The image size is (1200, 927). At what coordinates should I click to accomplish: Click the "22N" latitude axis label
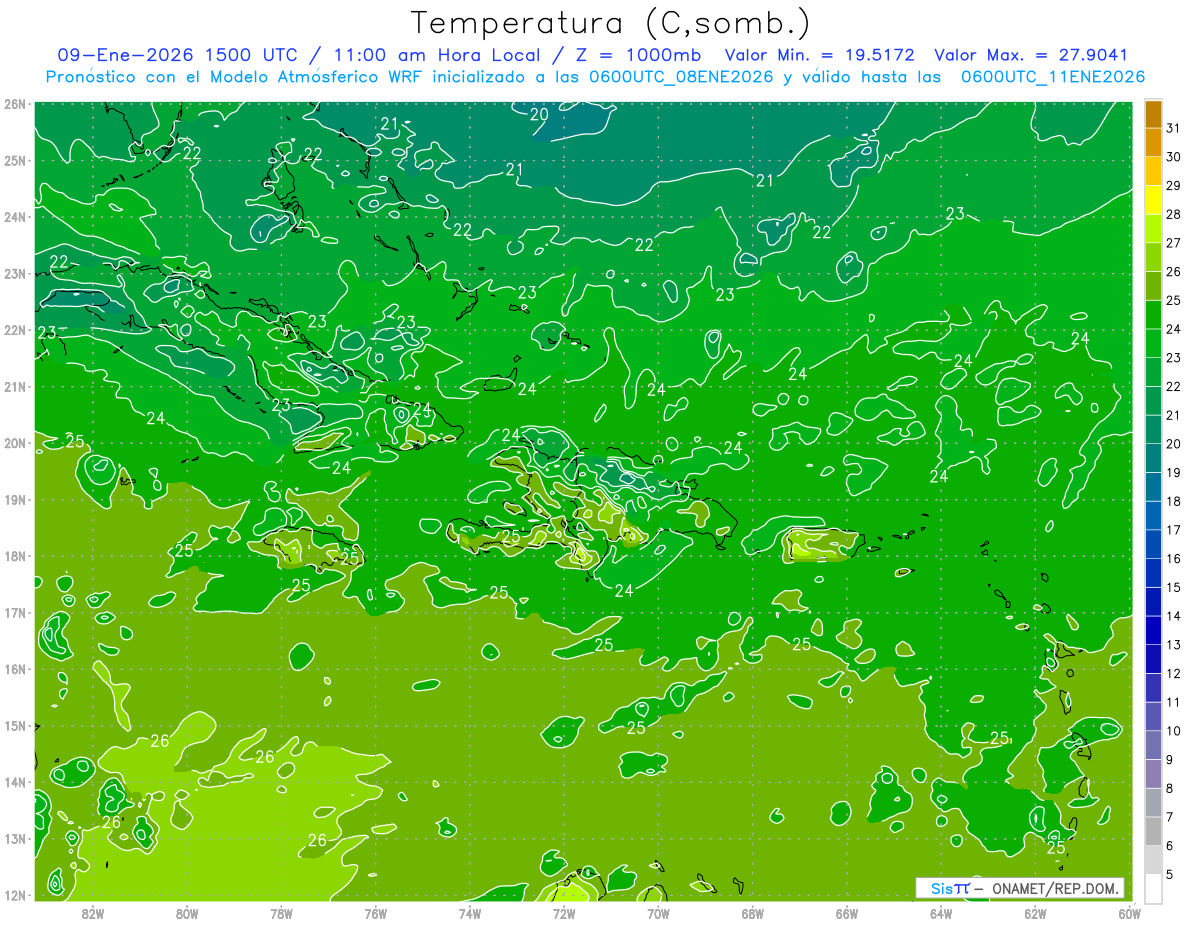[x=15, y=330]
